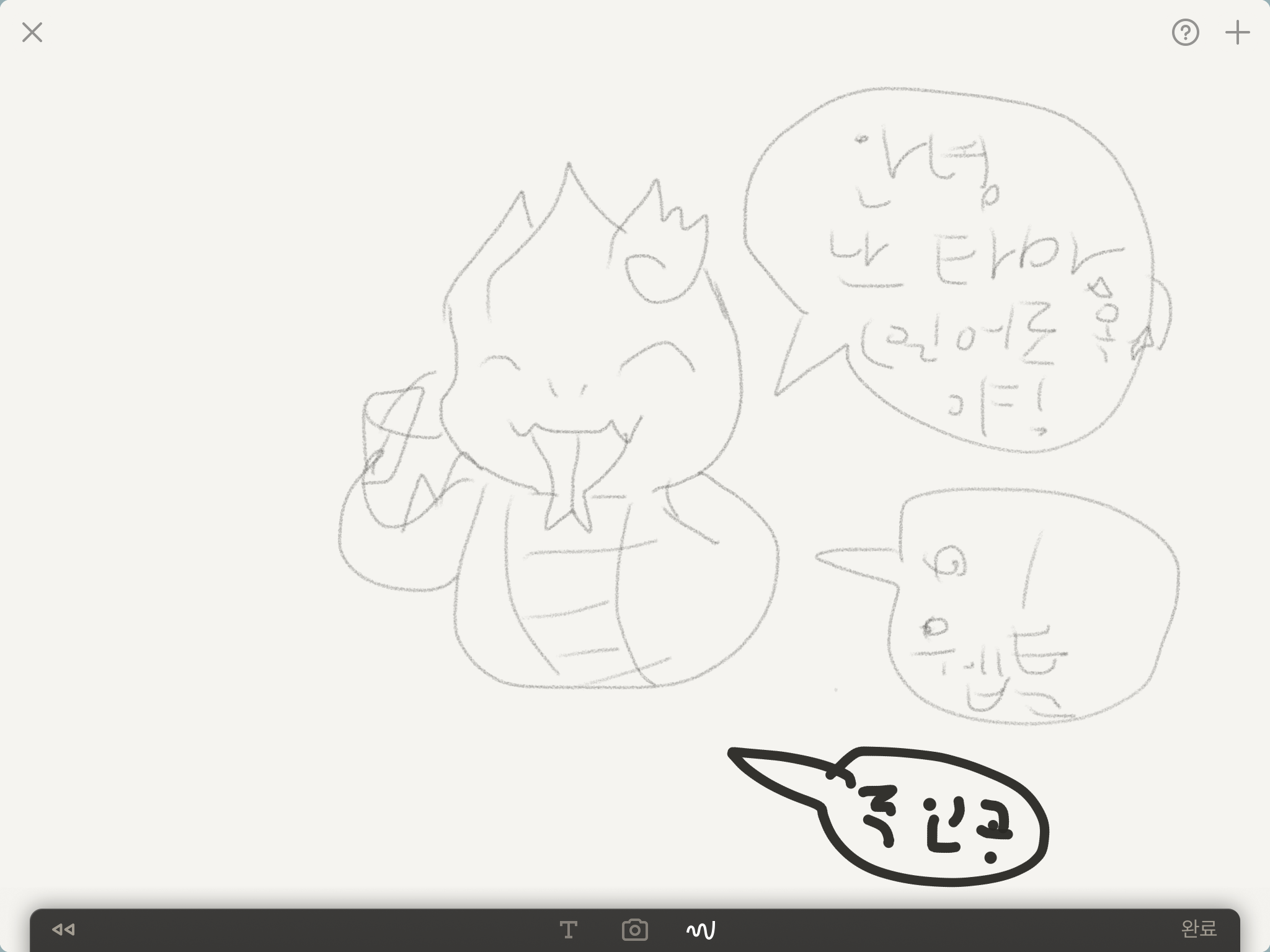
Task: Close the sketch with the X icon
Action: point(32,32)
